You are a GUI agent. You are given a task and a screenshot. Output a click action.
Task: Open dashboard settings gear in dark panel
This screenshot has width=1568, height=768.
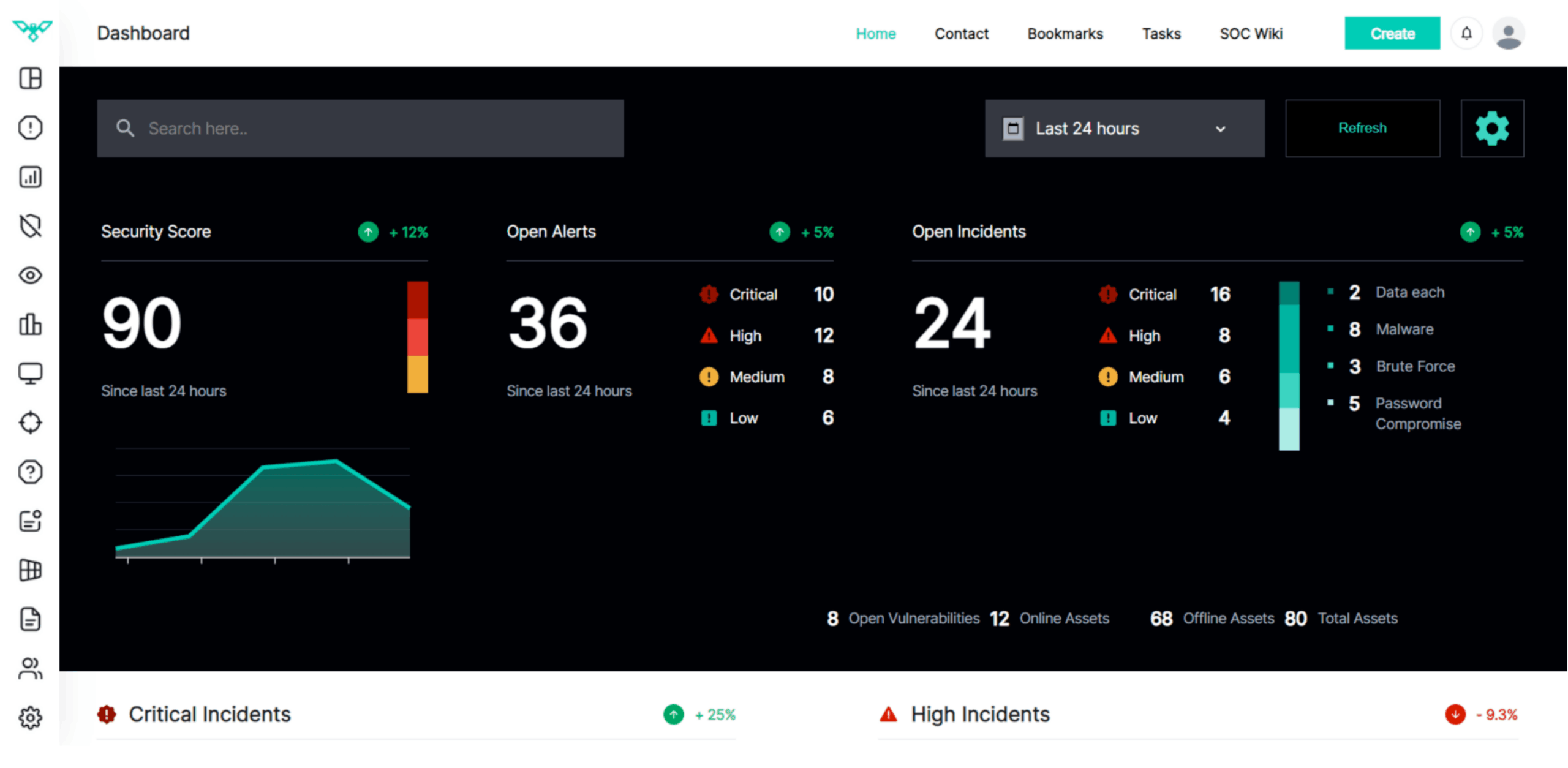click(1491, 128)
